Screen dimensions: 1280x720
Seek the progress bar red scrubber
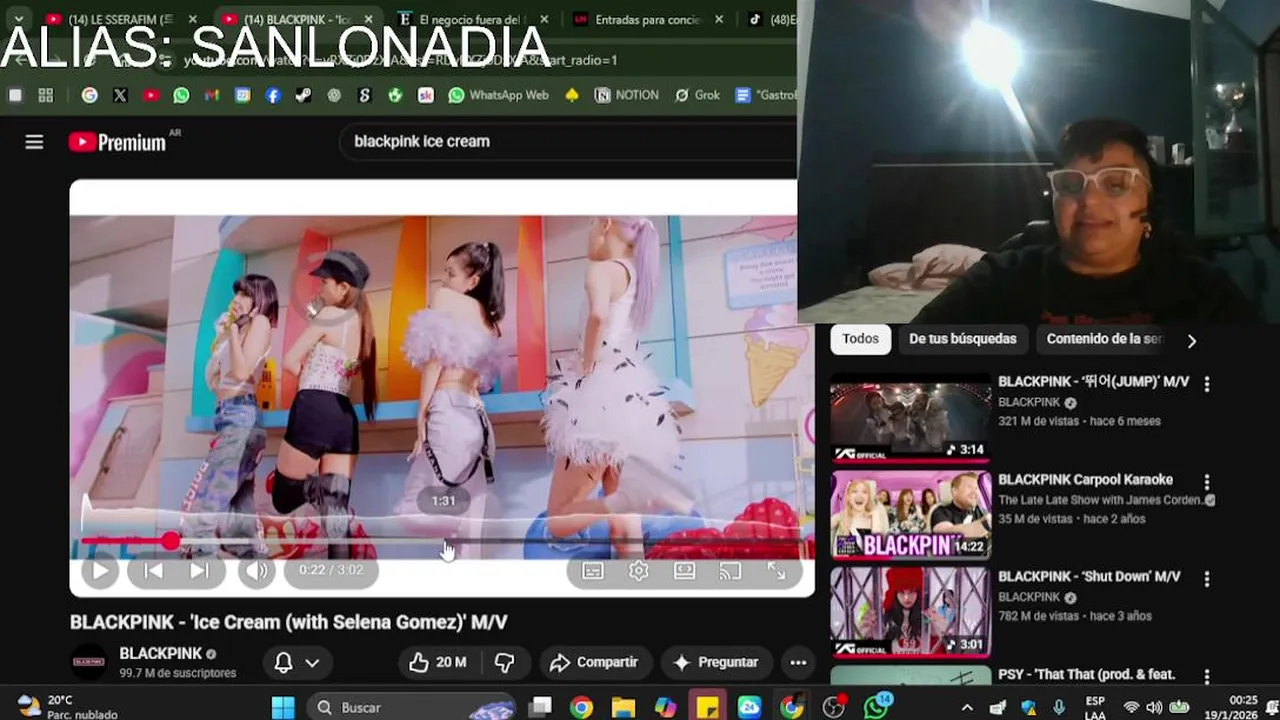coord(171,541)
